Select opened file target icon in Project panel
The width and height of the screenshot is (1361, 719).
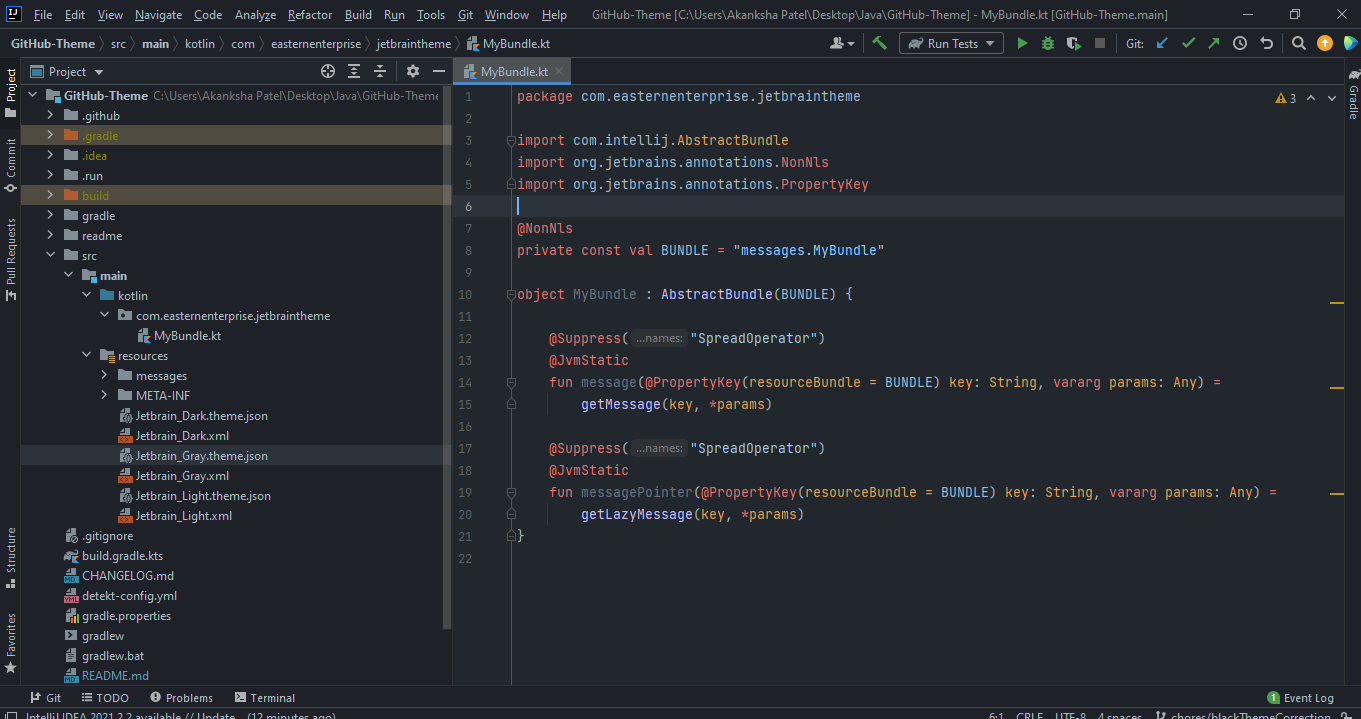pyautogui.click(x=328, y=71)
